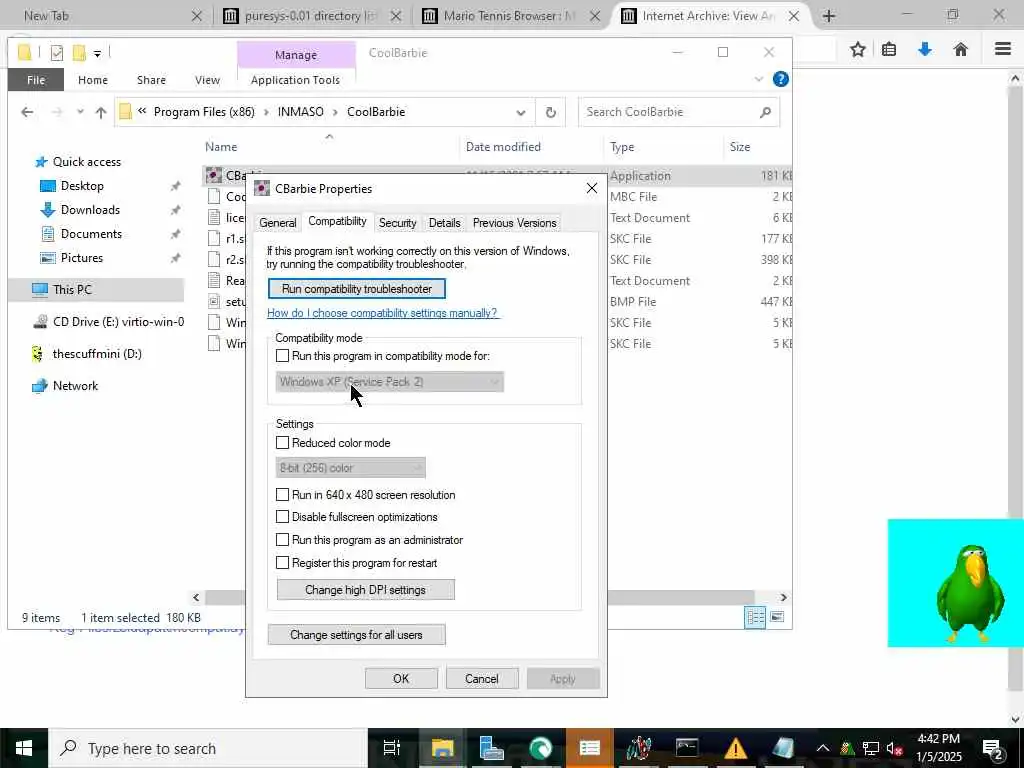Confirm the dialog with OK
The image size is (1024, 768).
pos(401,679)
